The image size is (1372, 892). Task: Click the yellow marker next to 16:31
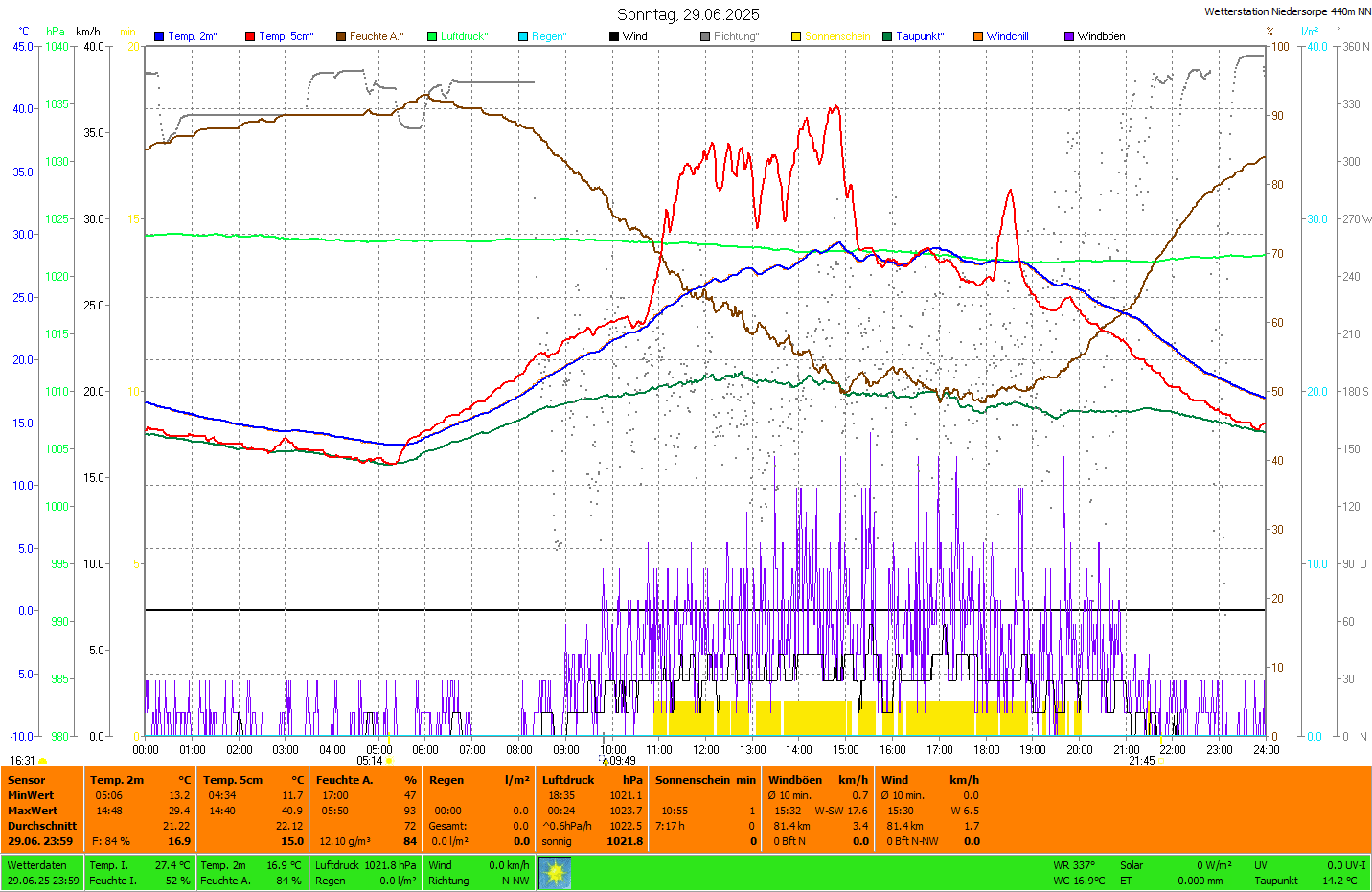click(x=43, y=761)
